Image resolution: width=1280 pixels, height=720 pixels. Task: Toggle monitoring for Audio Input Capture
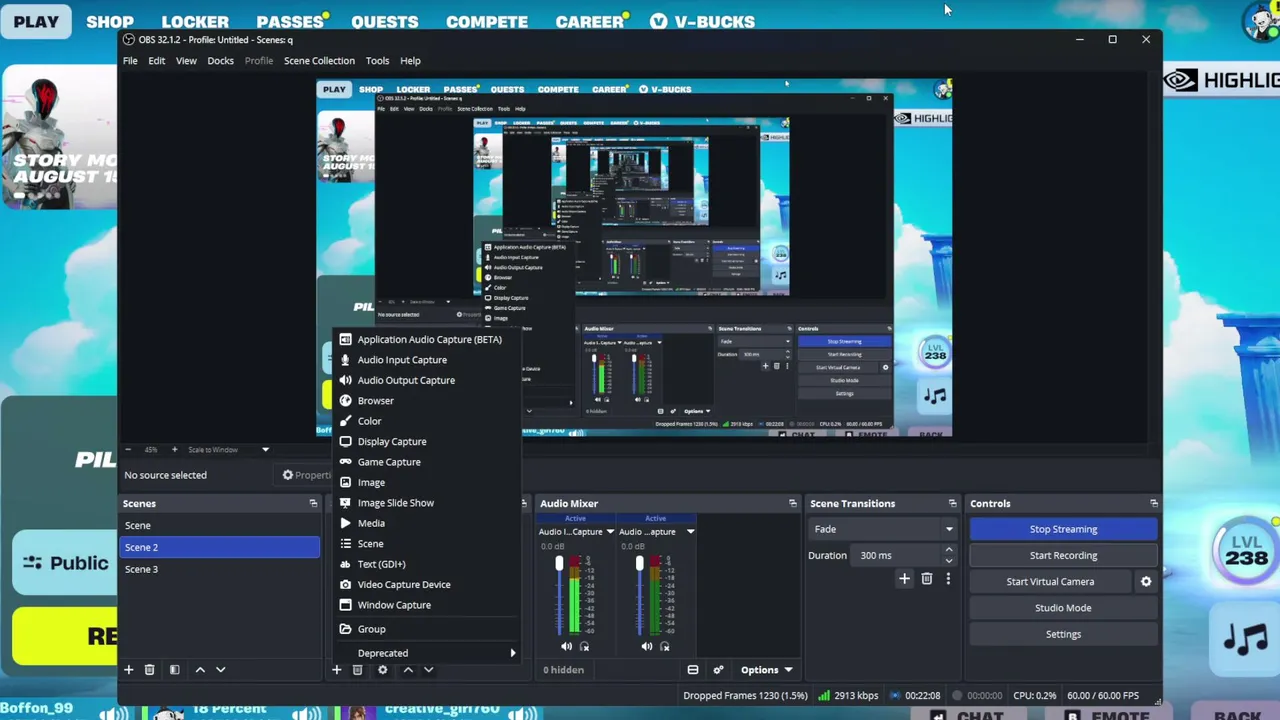[584, 647]
